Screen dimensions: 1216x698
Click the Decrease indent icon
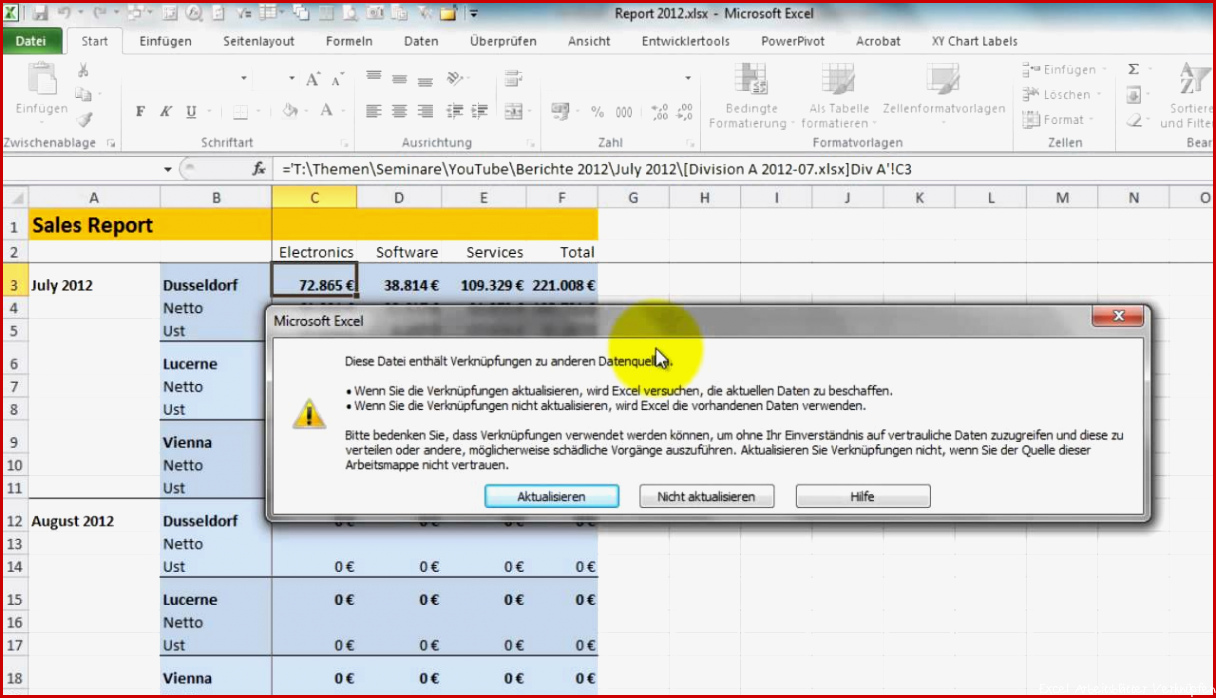tap(455, 112)
